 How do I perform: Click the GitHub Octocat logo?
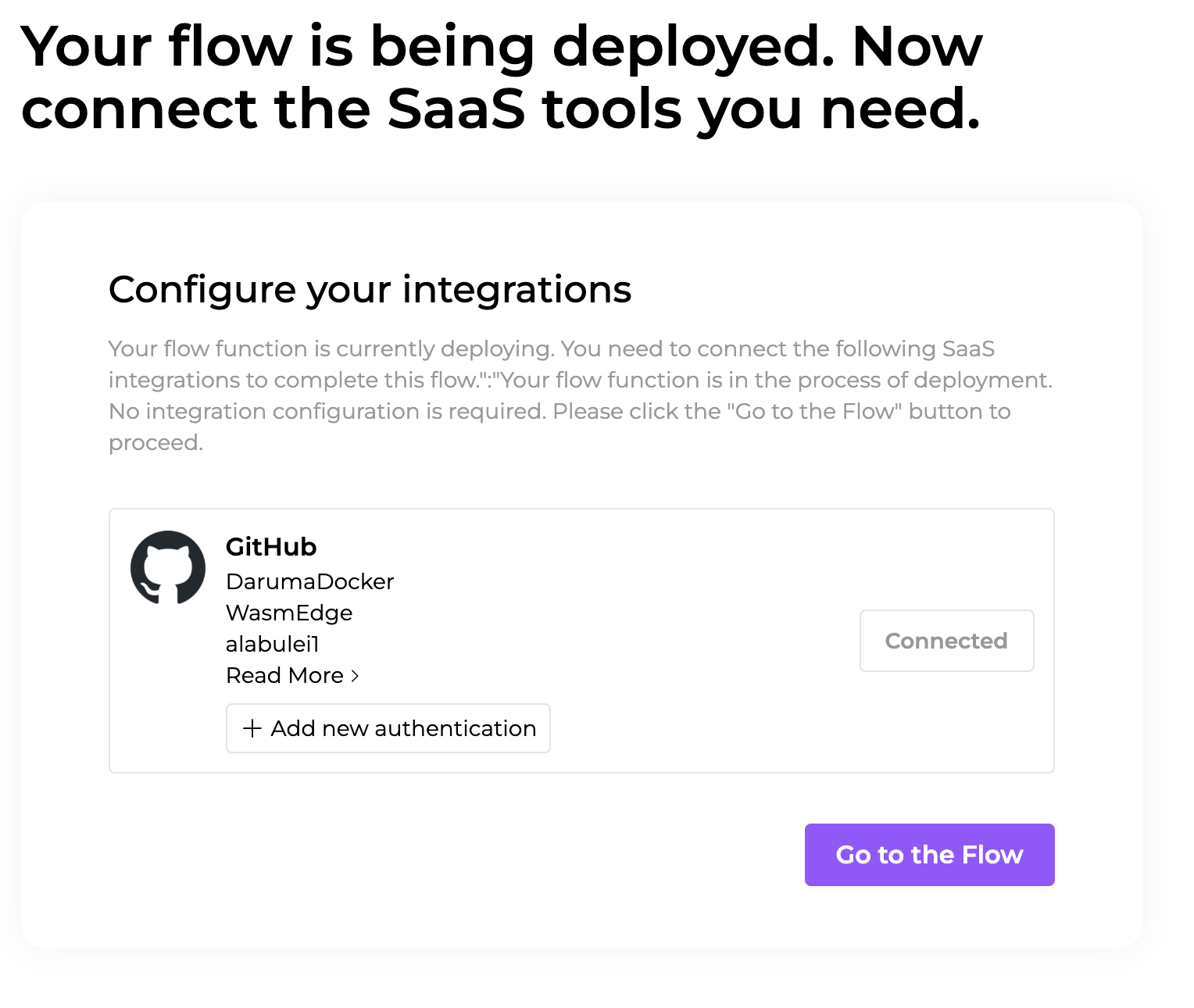(168, 568)
